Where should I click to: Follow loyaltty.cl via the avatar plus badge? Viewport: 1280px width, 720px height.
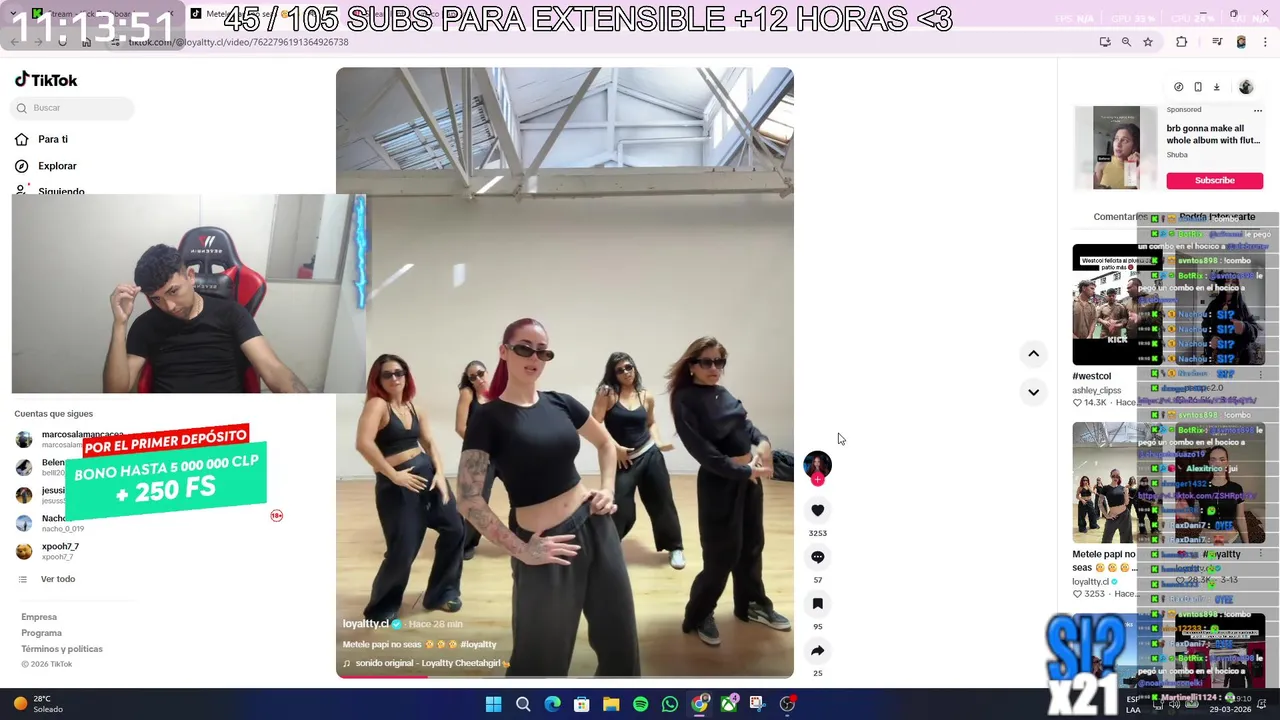tap(817, 479)
